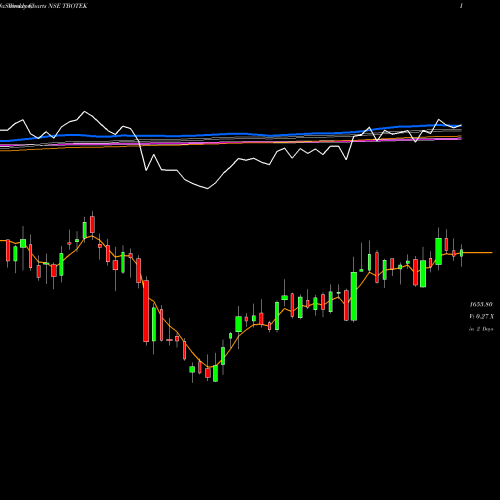
Task: Click the orange horizontal projection line beyond last candle
Action: pyautogui.click(x=478, y=253)
